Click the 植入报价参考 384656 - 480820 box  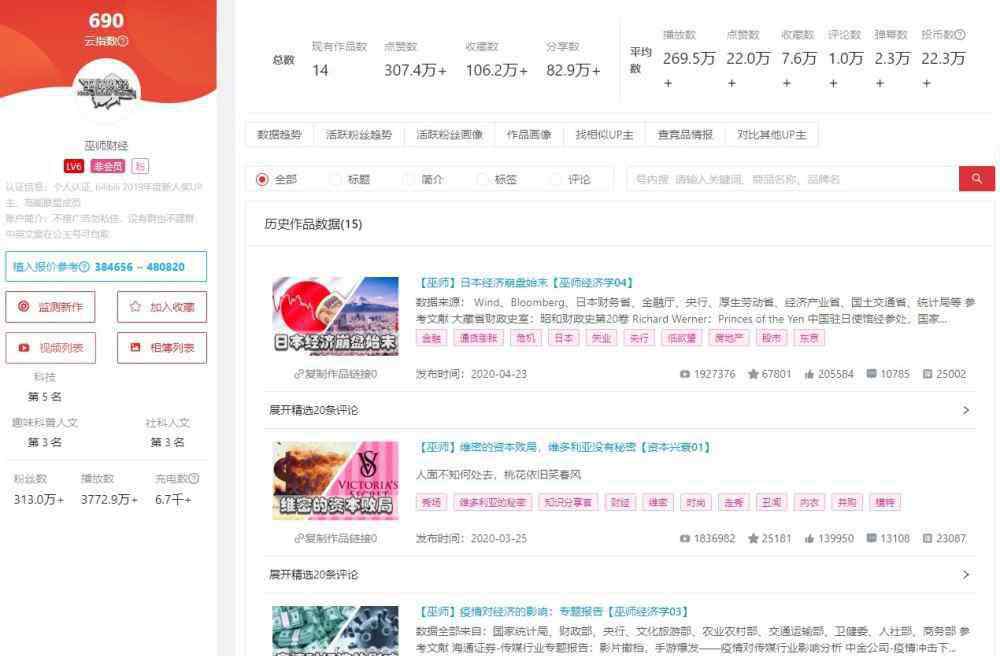point(106,266)
